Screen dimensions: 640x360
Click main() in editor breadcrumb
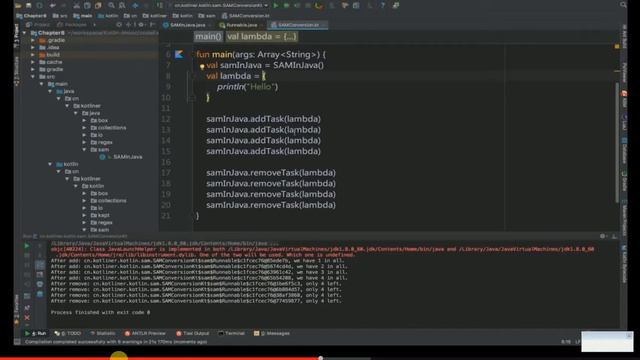tap(208, 37)
